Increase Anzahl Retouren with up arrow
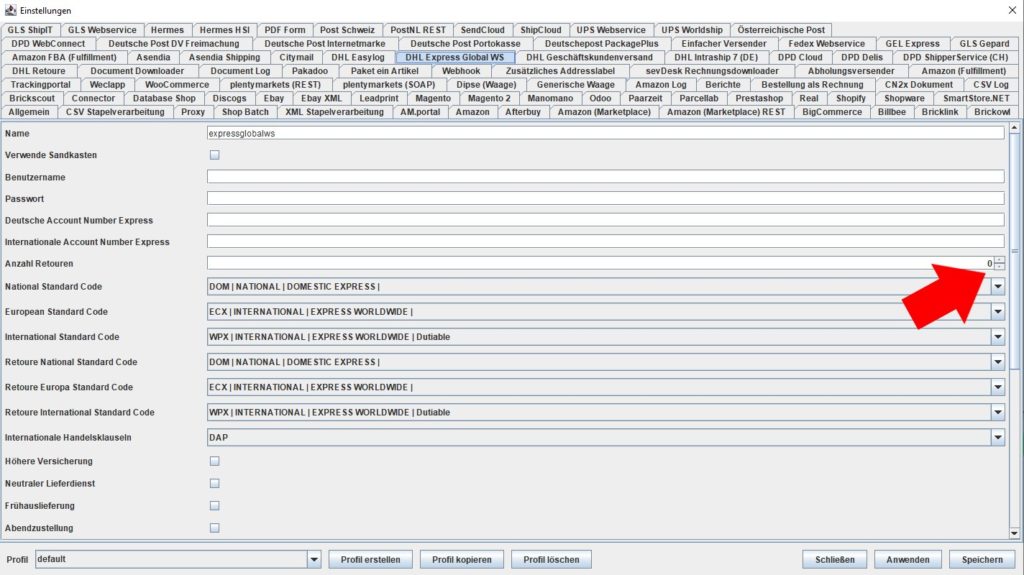Screen dimensions: 1024x575 [x=999, y=260]
